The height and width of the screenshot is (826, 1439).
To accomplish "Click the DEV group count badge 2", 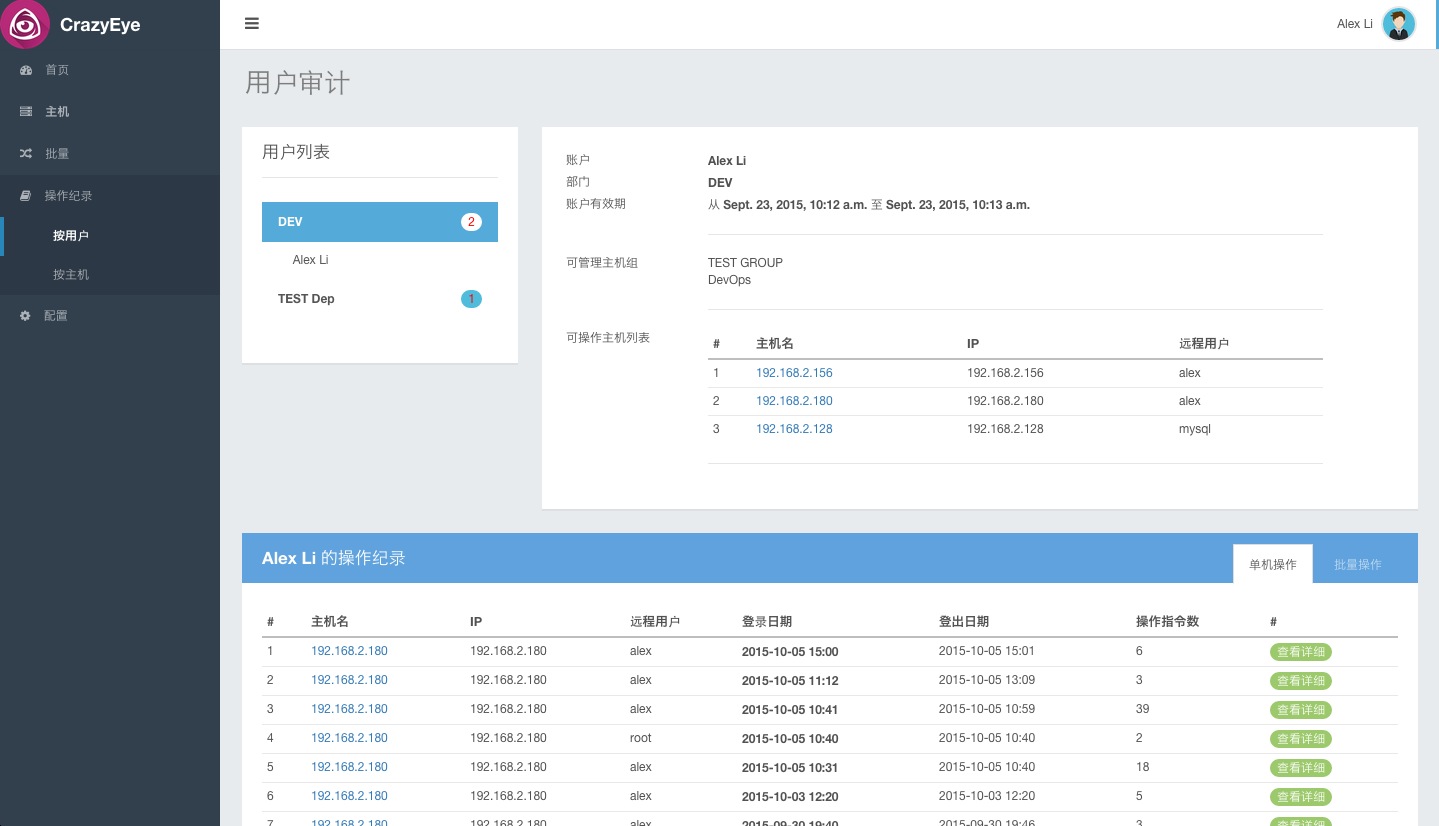I will tap(471, 222).
